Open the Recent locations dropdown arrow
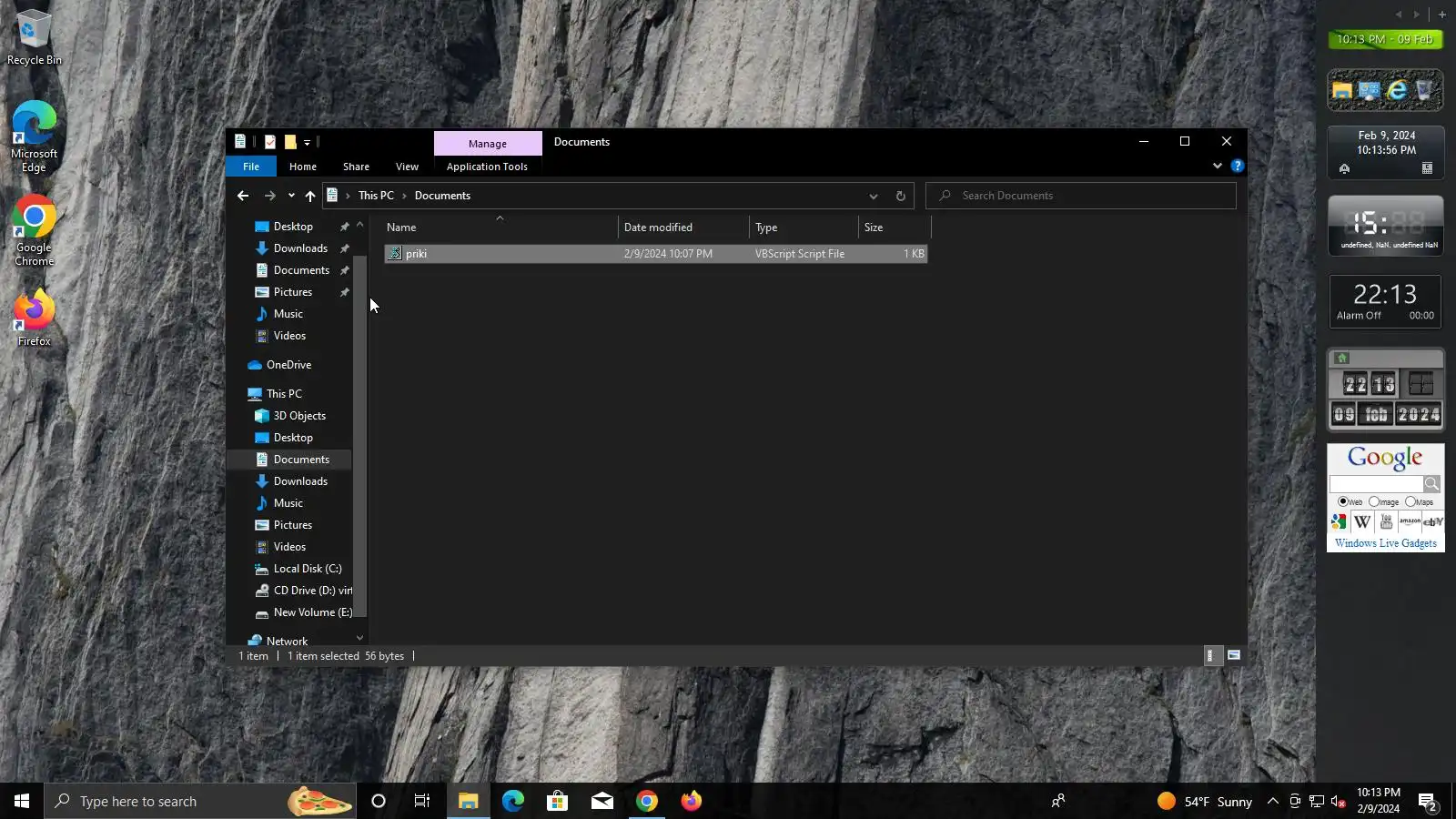This screenshot has height=819, width=1456. coord(291,196)
